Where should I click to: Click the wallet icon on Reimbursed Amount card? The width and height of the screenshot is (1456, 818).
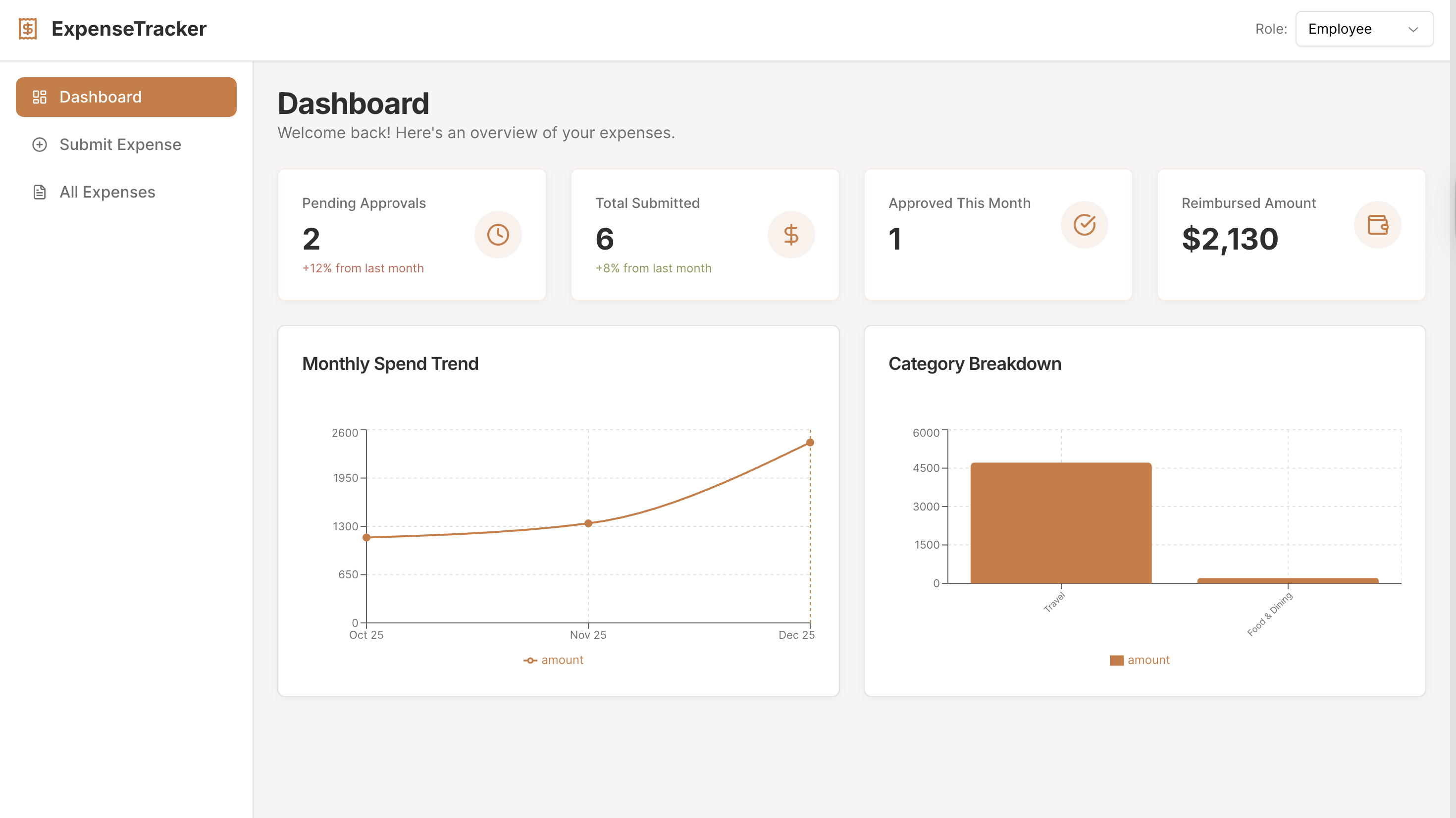(x=1377, y=224)
